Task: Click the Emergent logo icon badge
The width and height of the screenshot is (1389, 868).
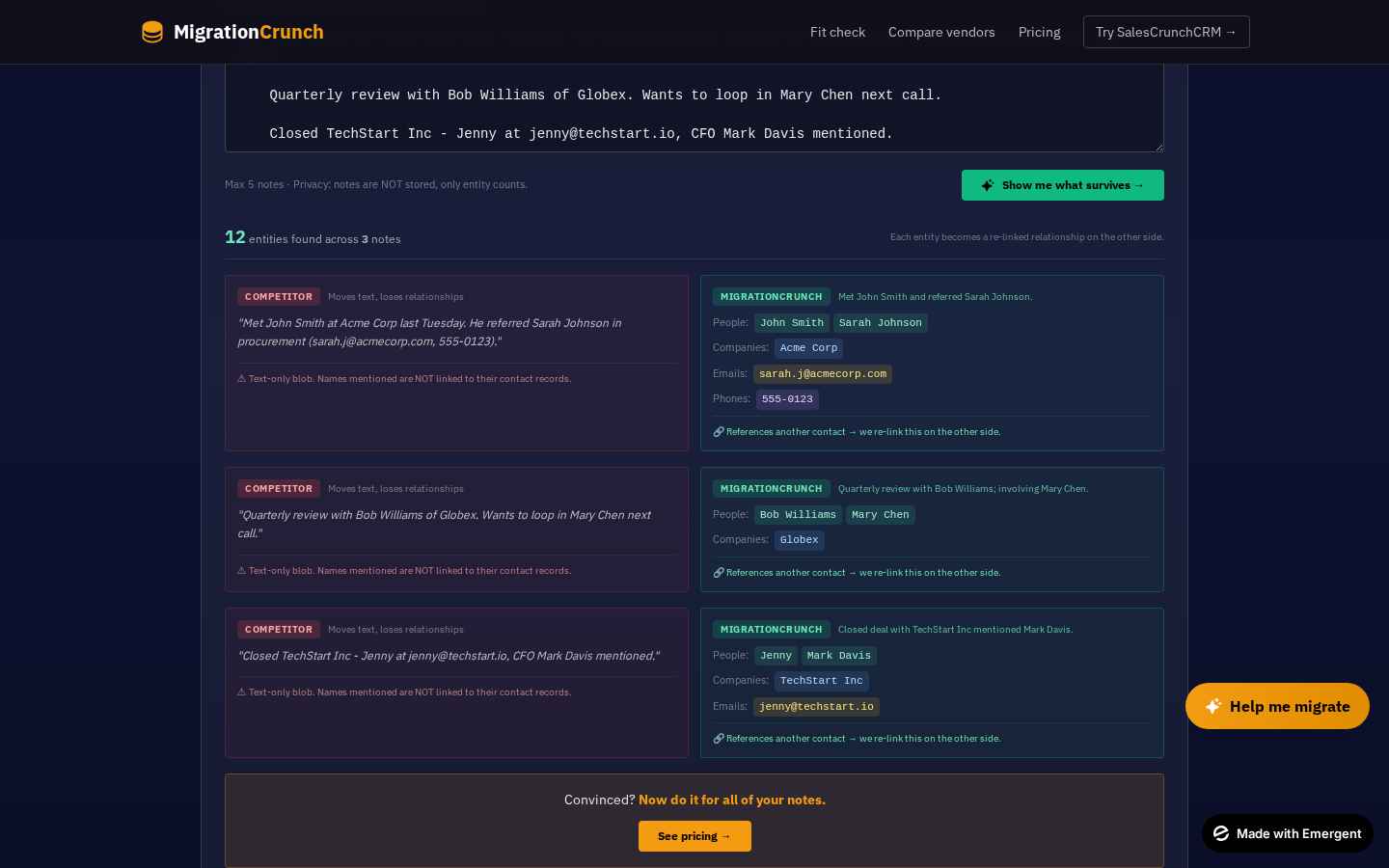Action: 1221,833
